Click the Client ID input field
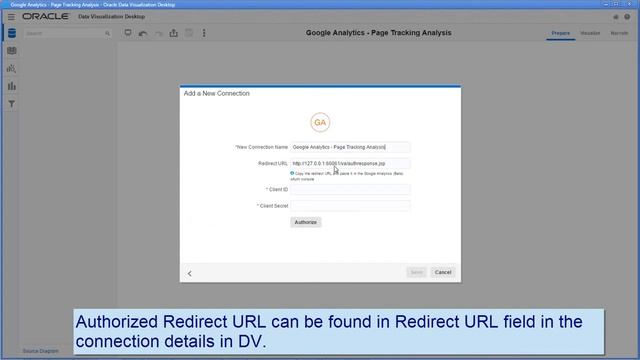The height and width of the screenshot is (360, 640). tap(350, 189)
